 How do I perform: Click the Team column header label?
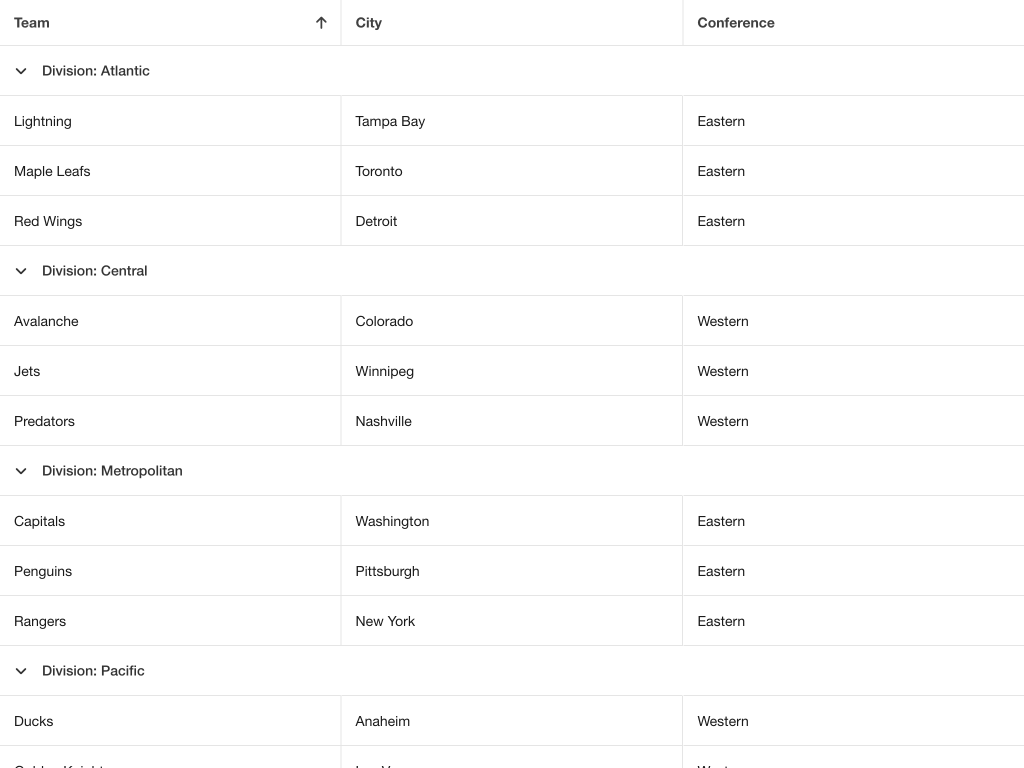point(32,23)
